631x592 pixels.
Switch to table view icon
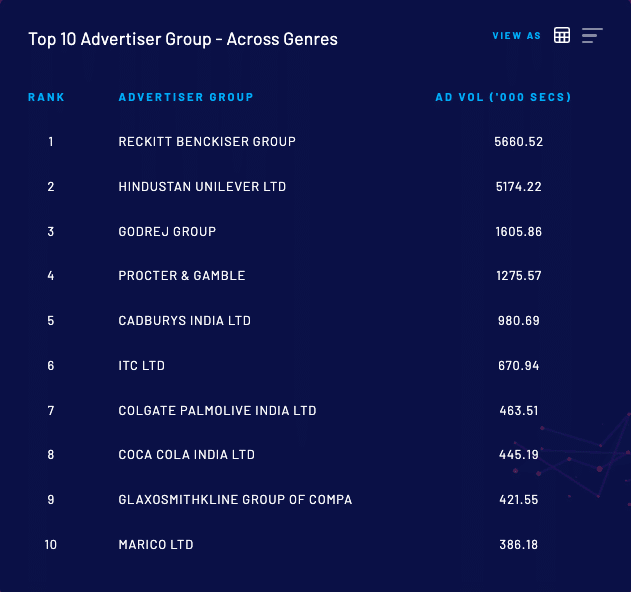point(562,35)
